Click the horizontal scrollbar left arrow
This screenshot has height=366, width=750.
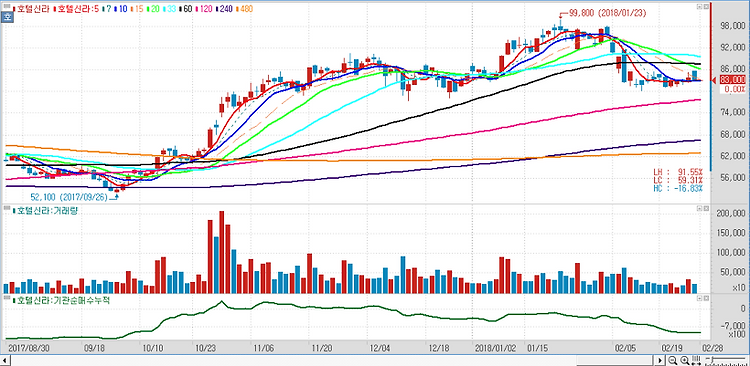5,360
